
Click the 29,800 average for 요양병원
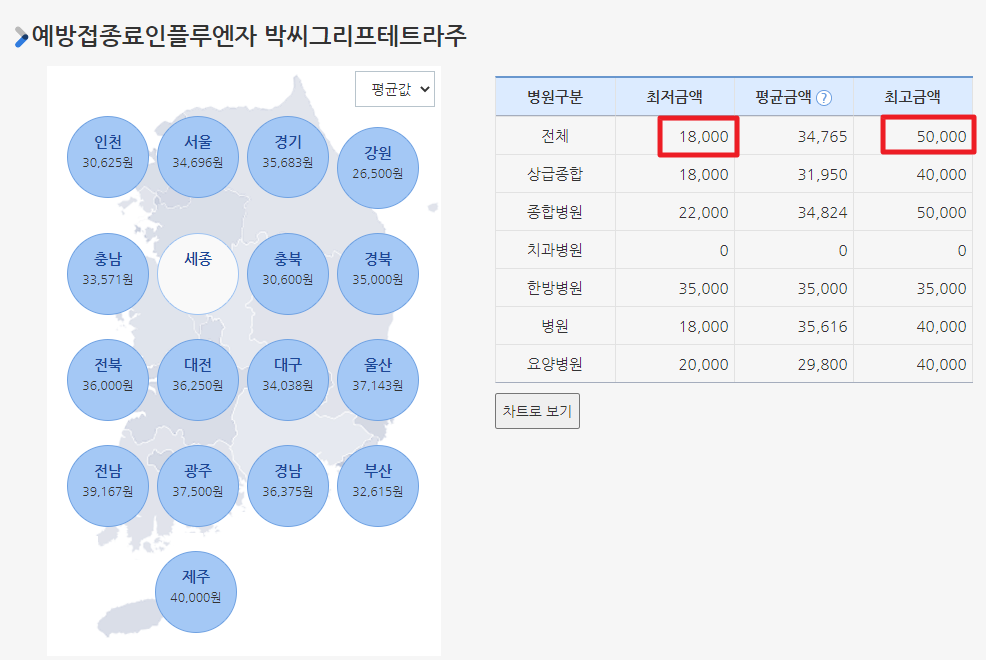pos(823,365)
